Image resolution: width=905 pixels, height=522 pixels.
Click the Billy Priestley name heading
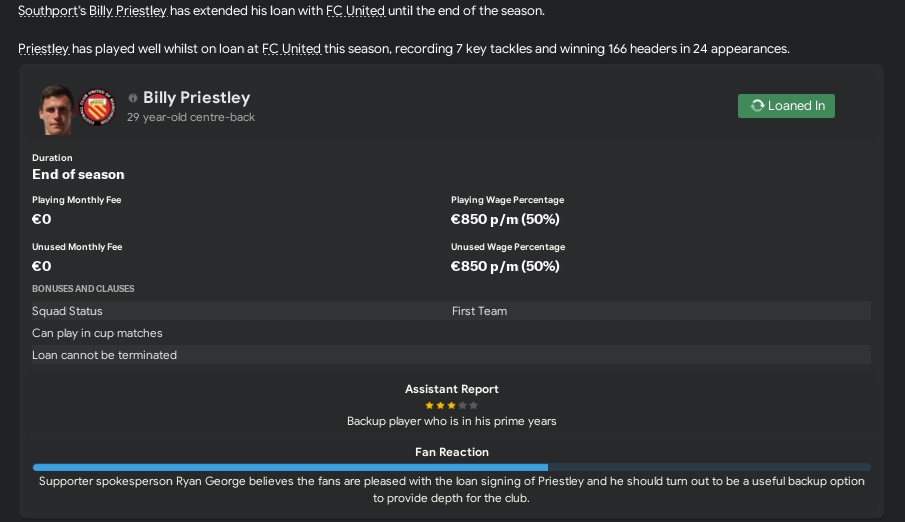(196, 98)
